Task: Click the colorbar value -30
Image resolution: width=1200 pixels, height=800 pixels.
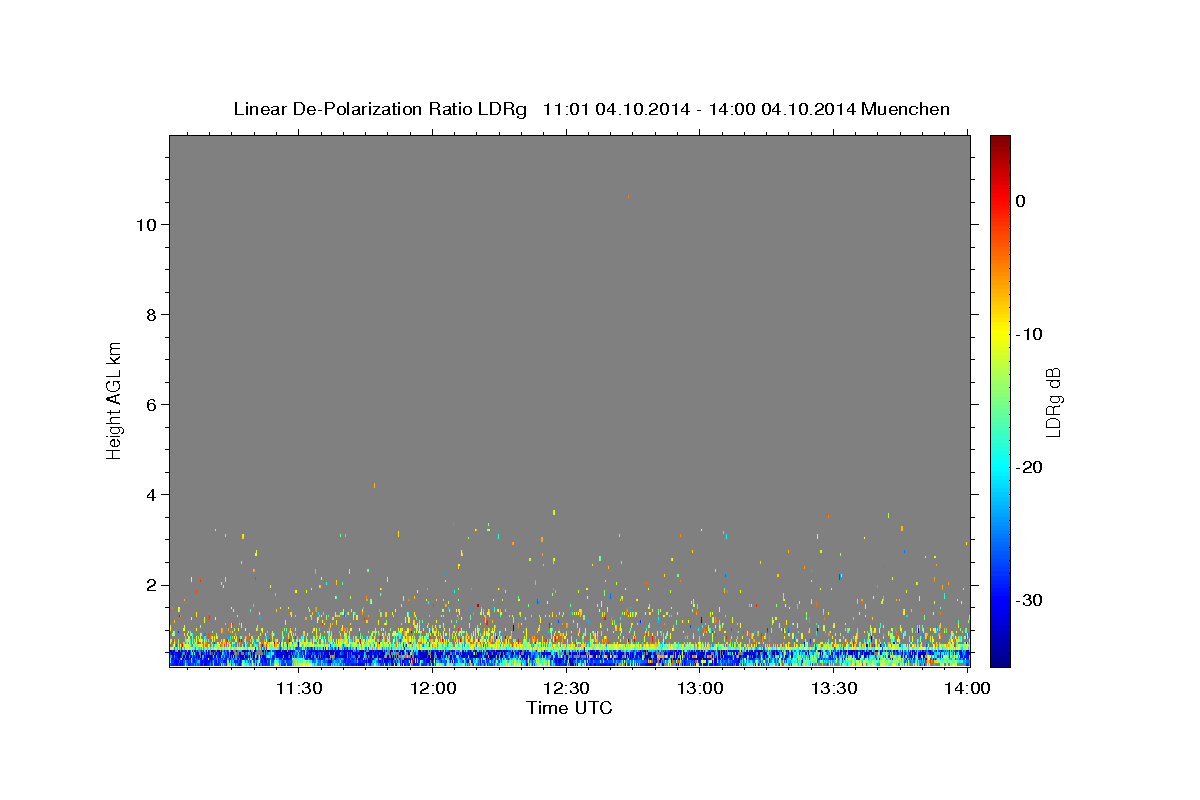Action: pyautogui.click(x=1030, y=600)
